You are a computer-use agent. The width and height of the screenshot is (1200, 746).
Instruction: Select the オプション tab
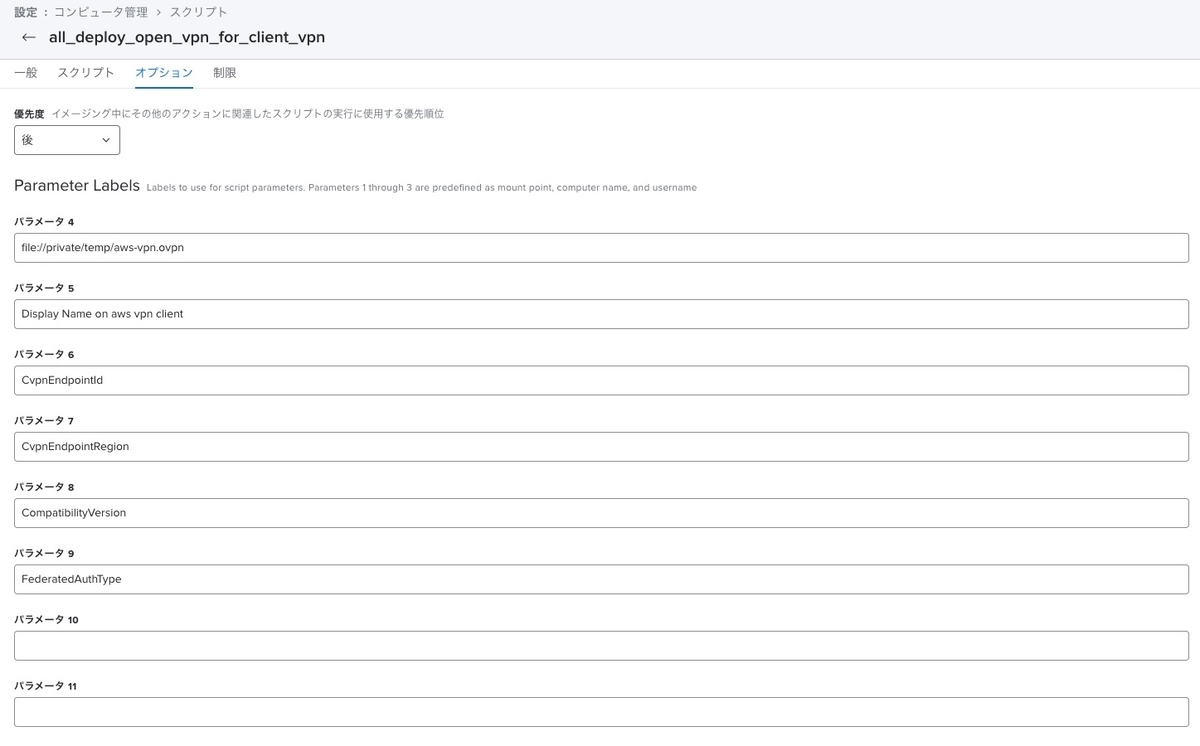[x=164, y=73]
